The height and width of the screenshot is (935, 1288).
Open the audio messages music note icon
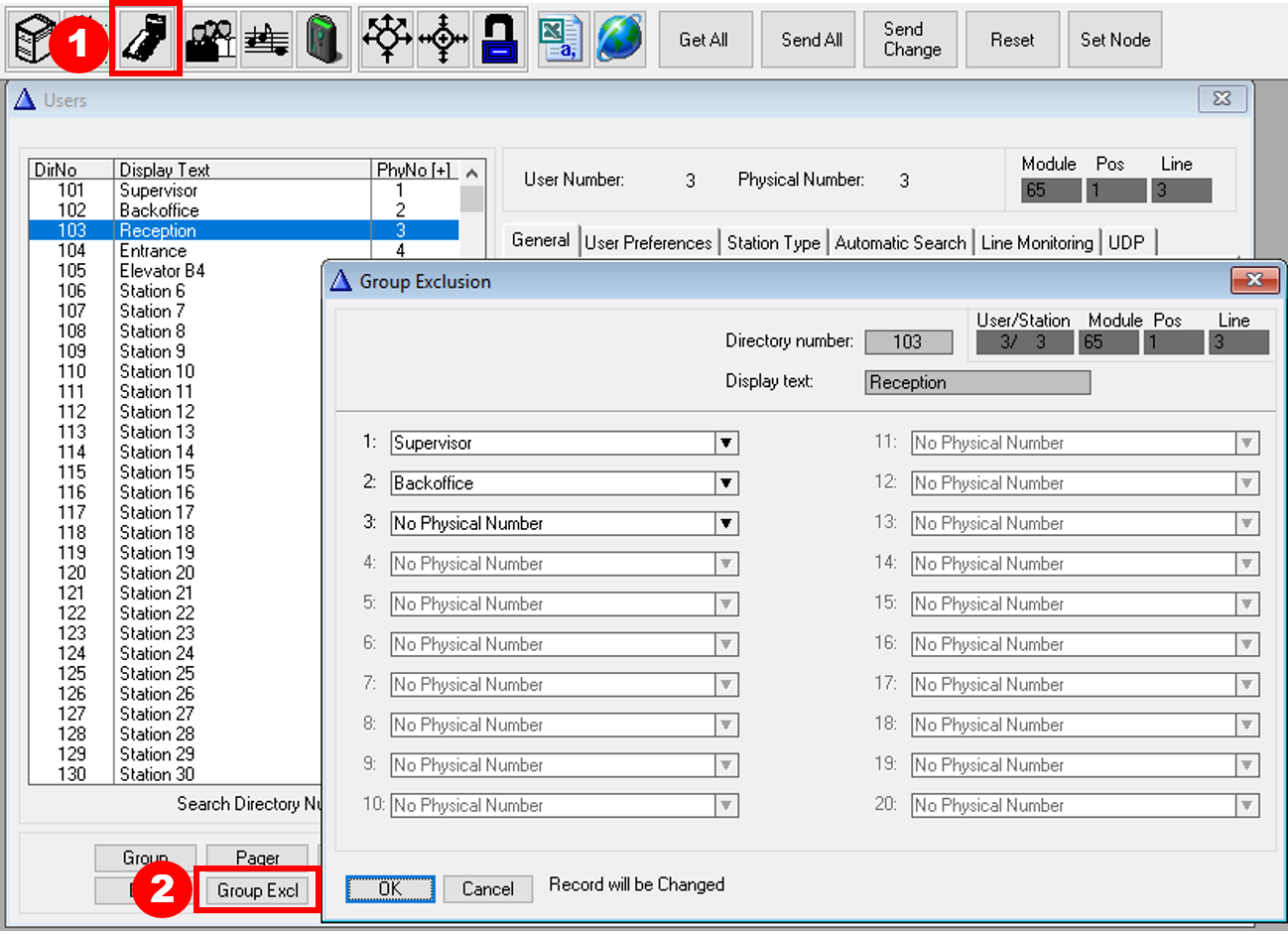point(267,40)
